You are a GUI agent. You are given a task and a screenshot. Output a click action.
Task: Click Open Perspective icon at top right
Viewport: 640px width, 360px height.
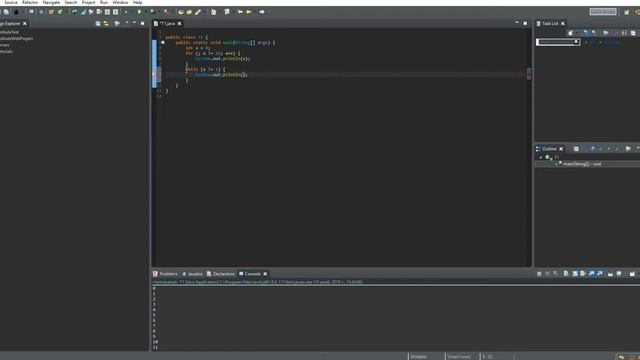pos(627,12)
